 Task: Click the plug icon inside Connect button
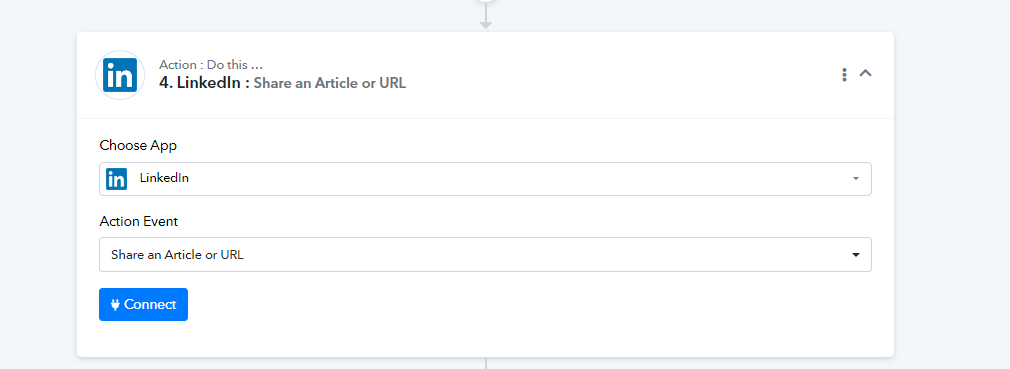coord(115,305)
